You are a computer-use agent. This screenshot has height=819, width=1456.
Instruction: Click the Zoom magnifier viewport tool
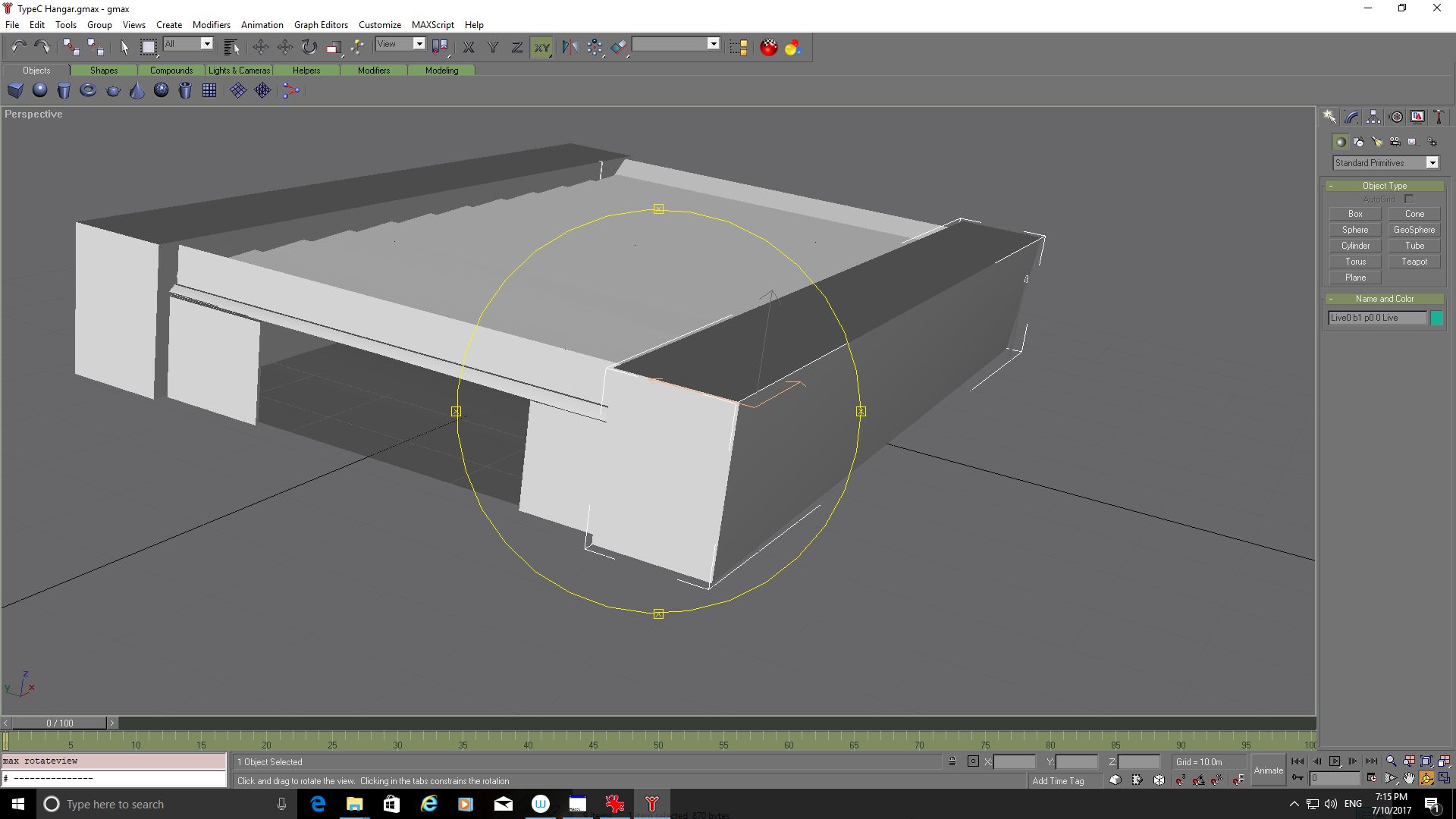click(x=1391, y=761)
